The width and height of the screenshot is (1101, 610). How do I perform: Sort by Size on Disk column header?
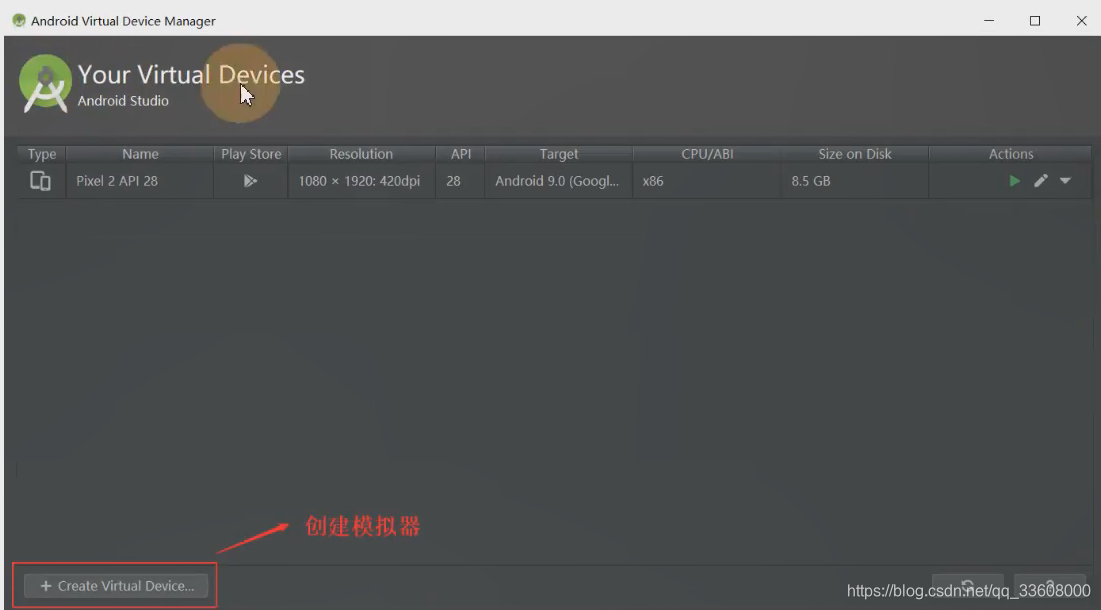[855, 154]
